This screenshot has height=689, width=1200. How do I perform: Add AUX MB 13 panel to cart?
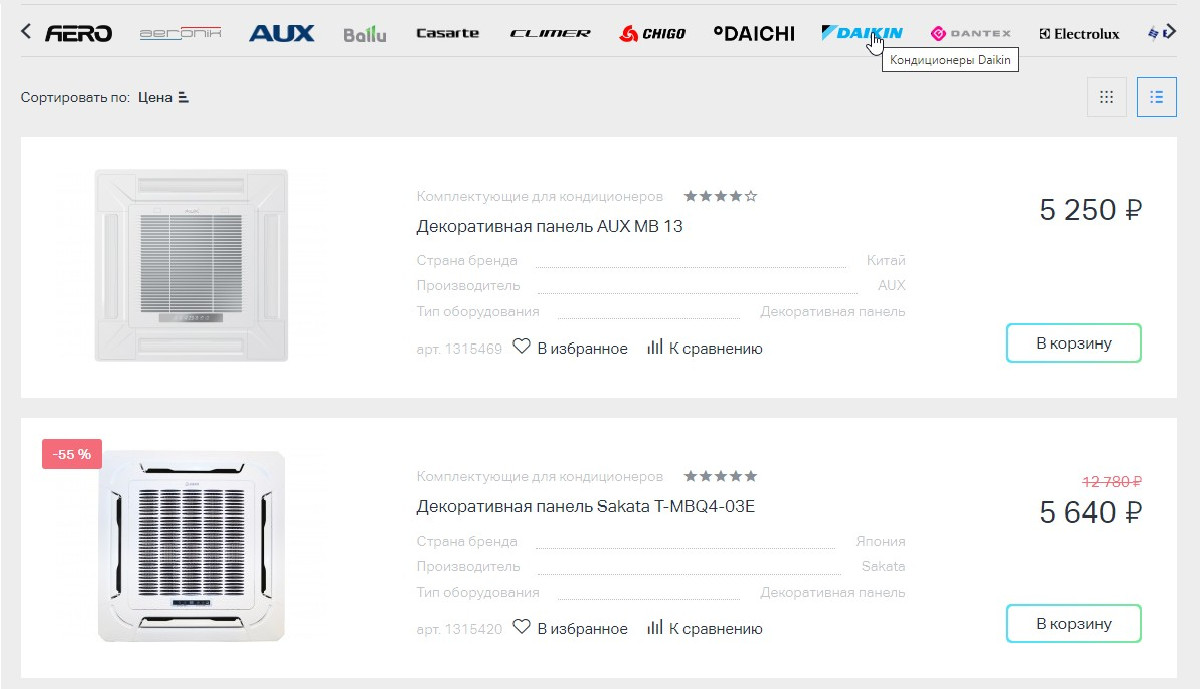coord(1074,343)
